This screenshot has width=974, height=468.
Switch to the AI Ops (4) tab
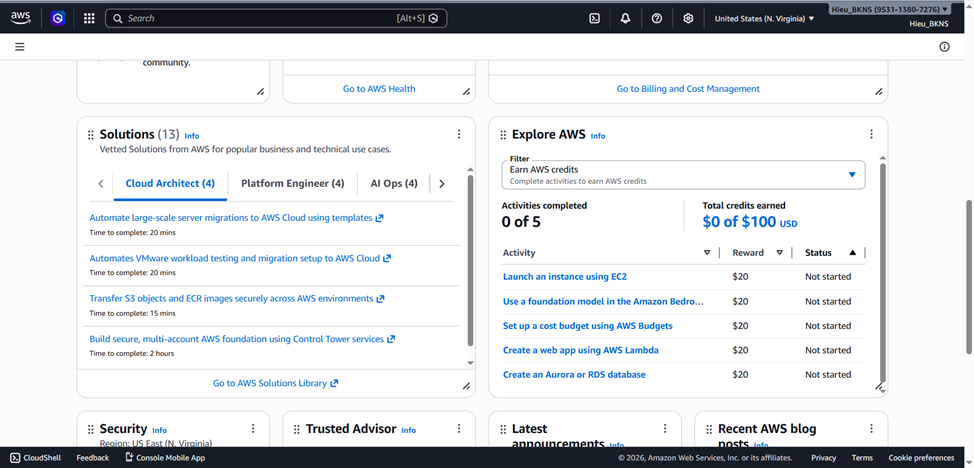394,183
